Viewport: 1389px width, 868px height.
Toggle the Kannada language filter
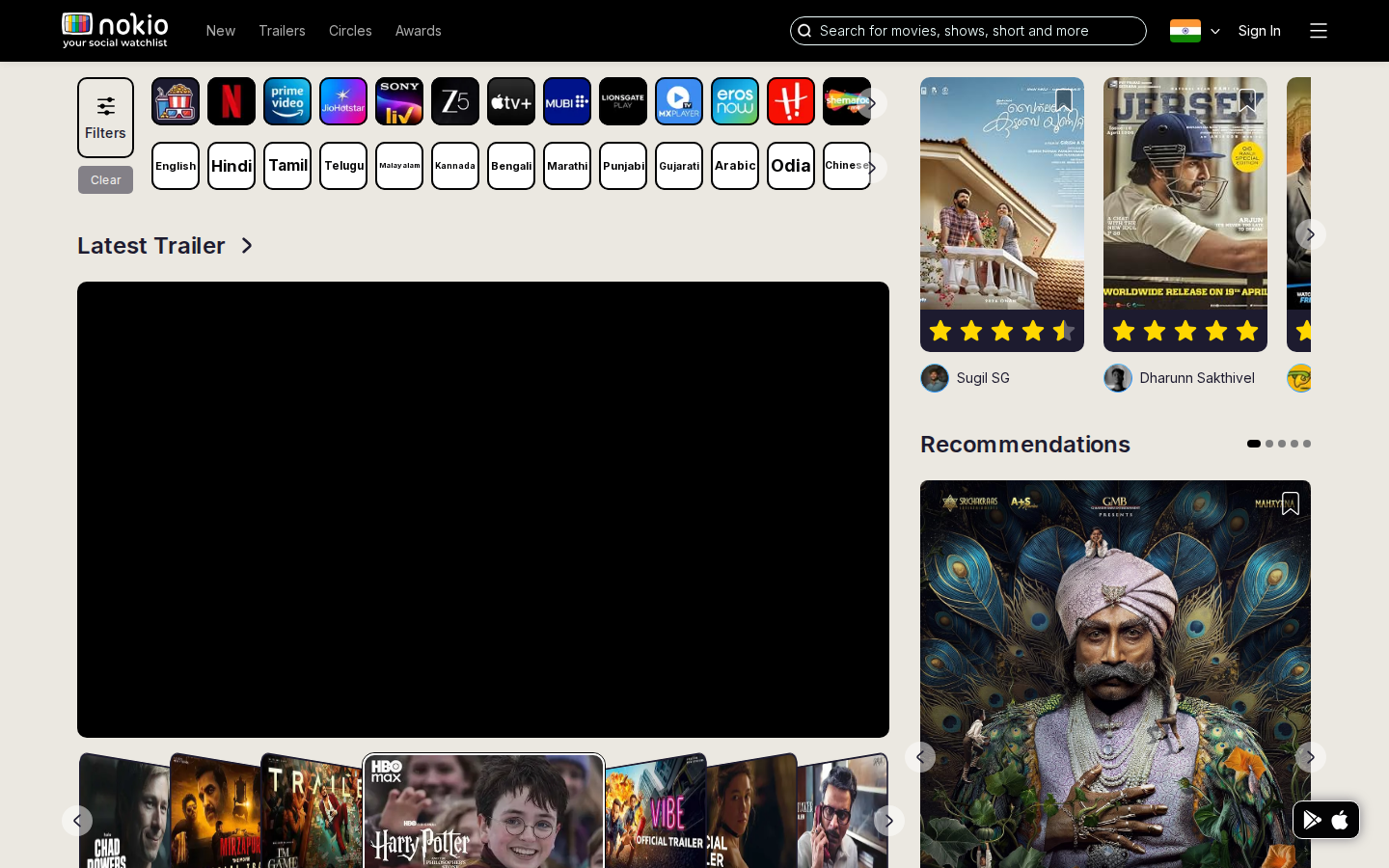coord(455,166)
